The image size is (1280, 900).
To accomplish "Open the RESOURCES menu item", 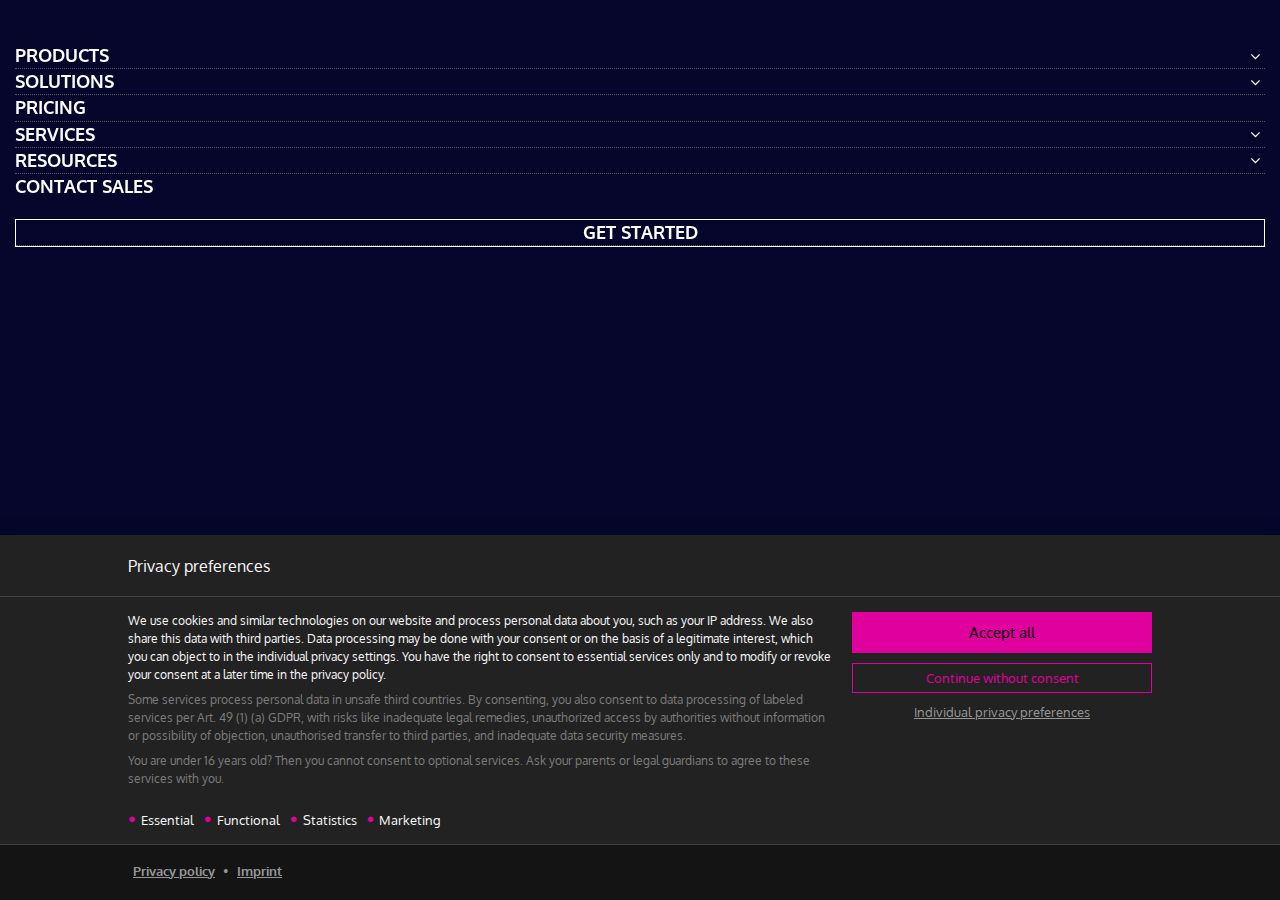I will click(66, 161).
